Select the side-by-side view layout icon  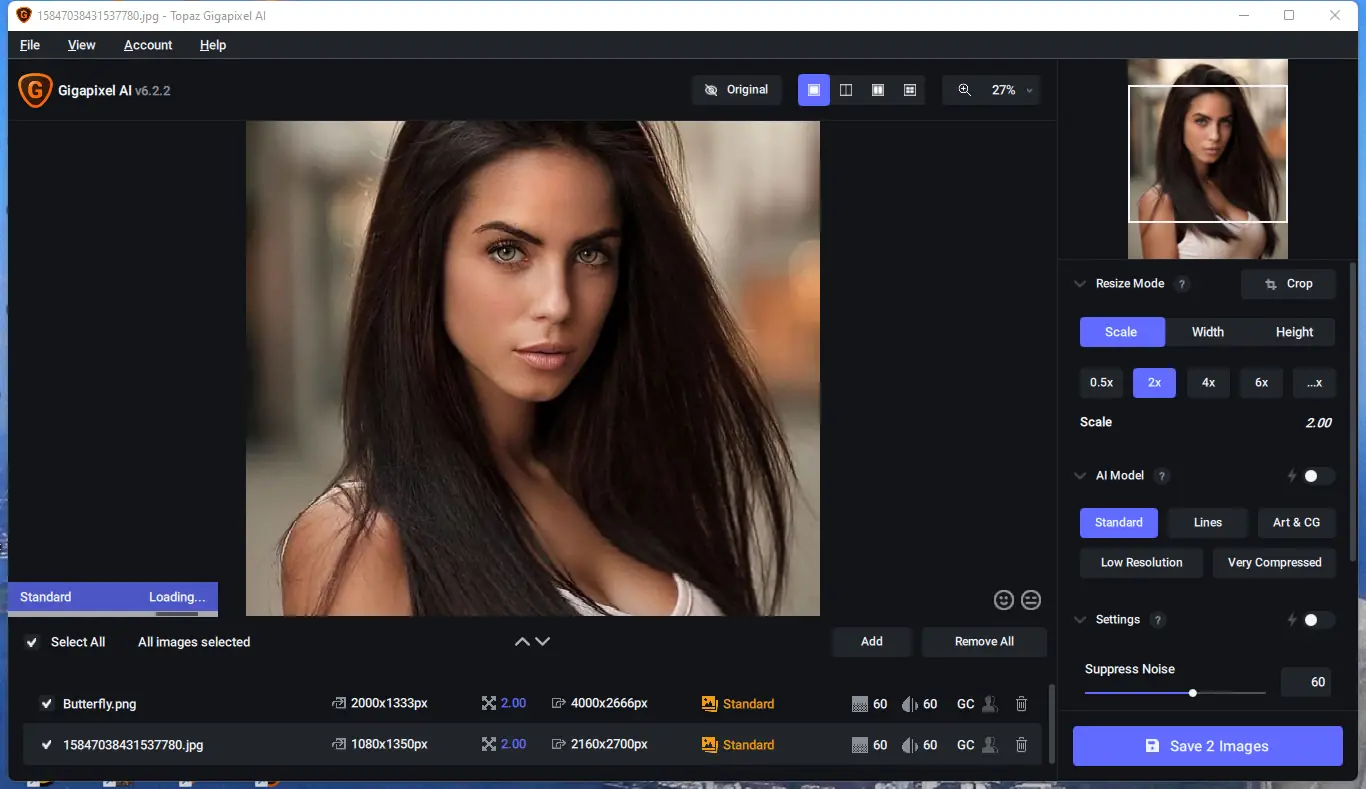click(878, 90)
